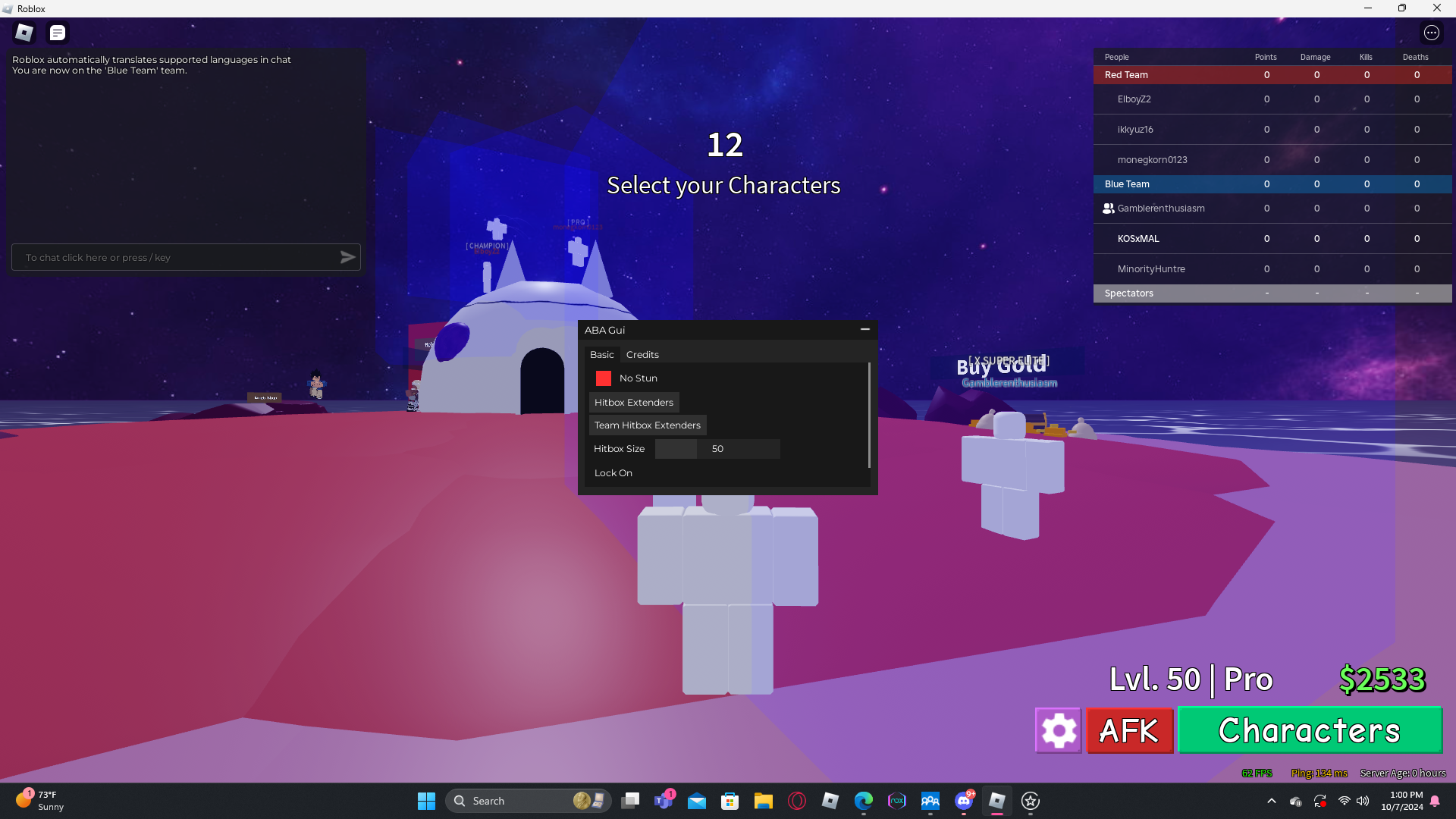Expand the system tray hidden icons

(x=1272, y=801)
